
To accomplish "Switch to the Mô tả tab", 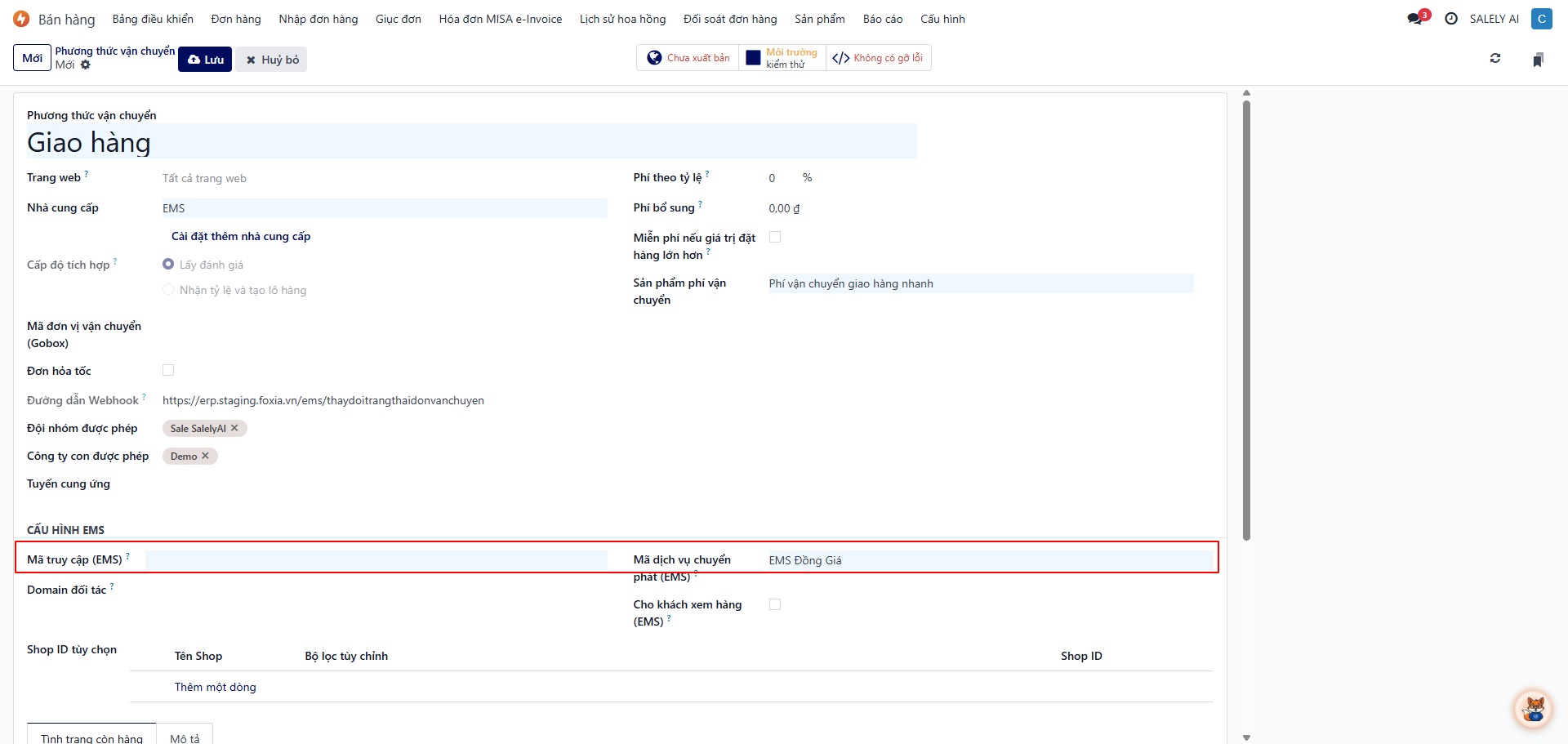I will 185,737.
